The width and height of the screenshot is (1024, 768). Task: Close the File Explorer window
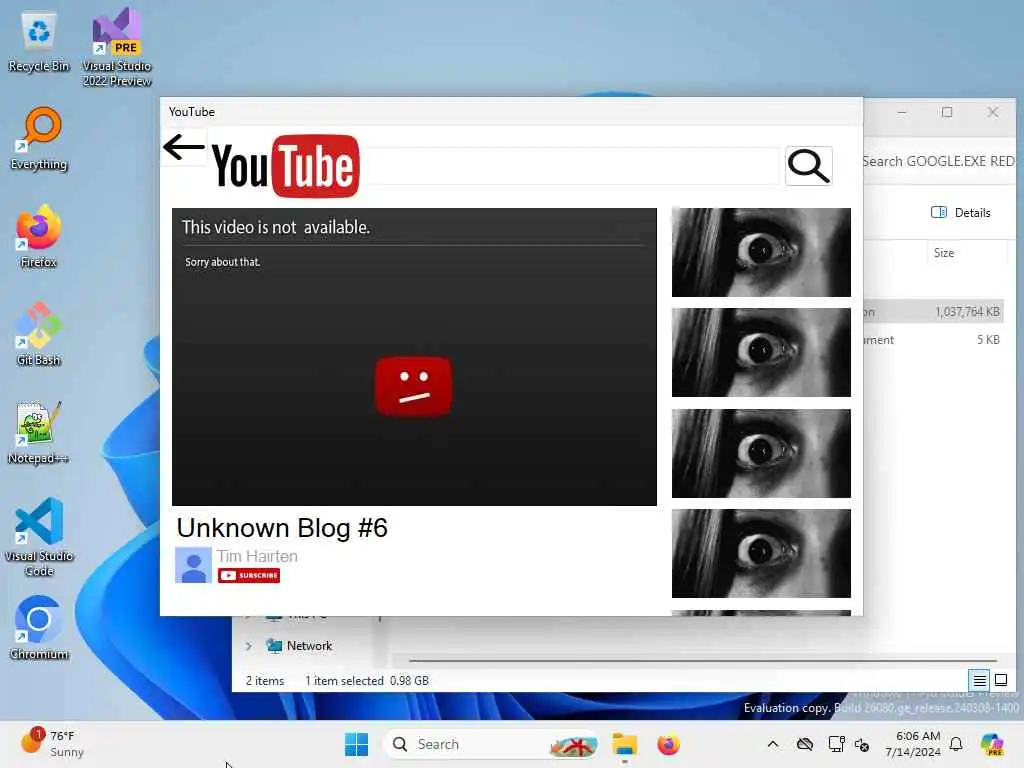(993, 112)
